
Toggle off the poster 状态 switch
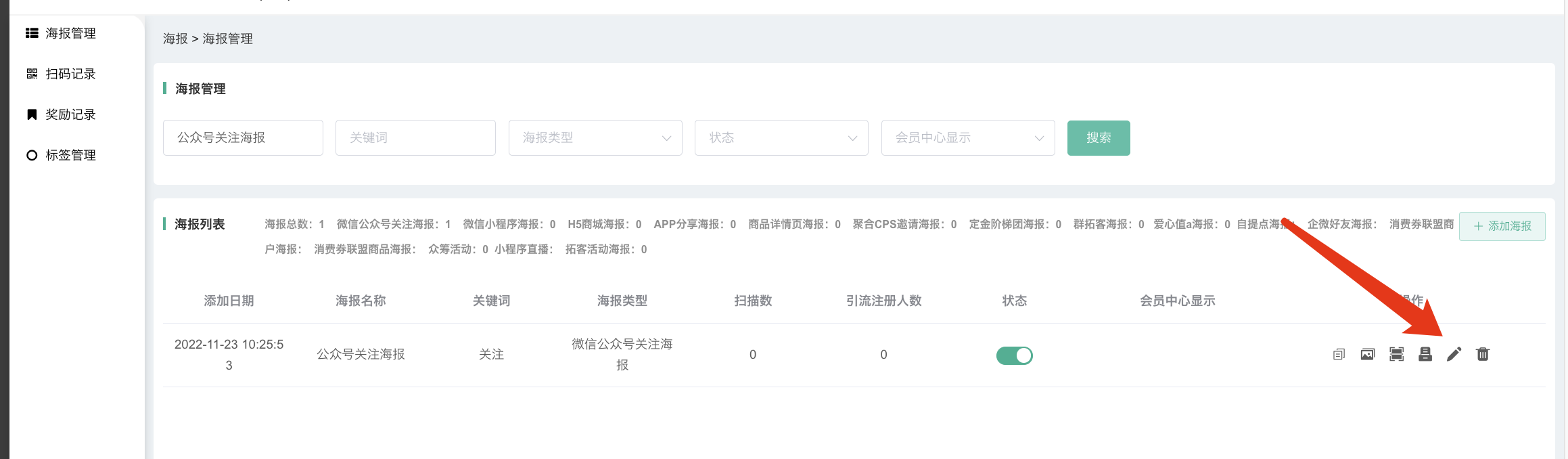click(x=1014, y=355)
